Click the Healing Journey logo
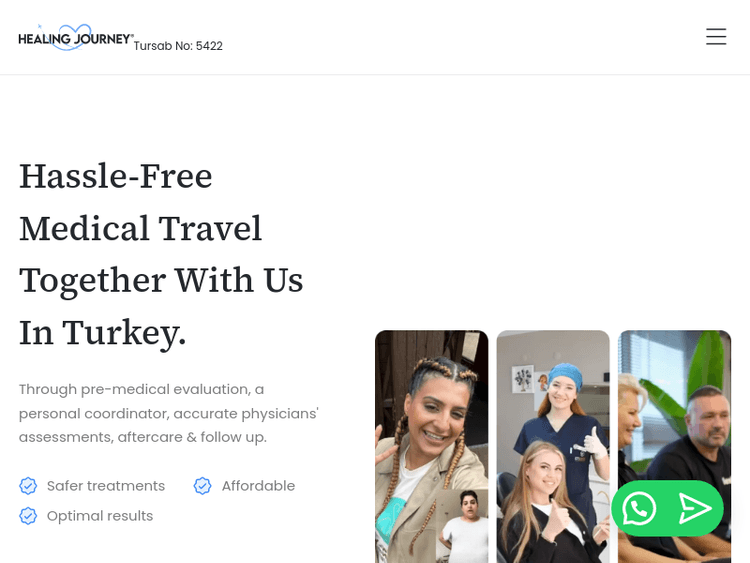 click(x=76, y=37)
